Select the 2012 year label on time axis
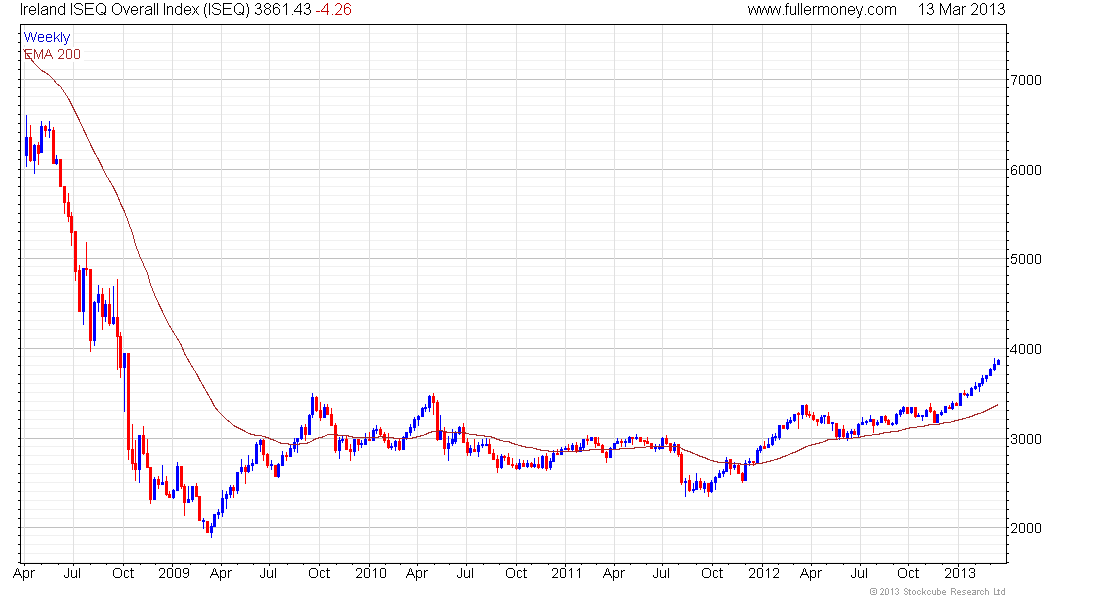 click(763, 573)
